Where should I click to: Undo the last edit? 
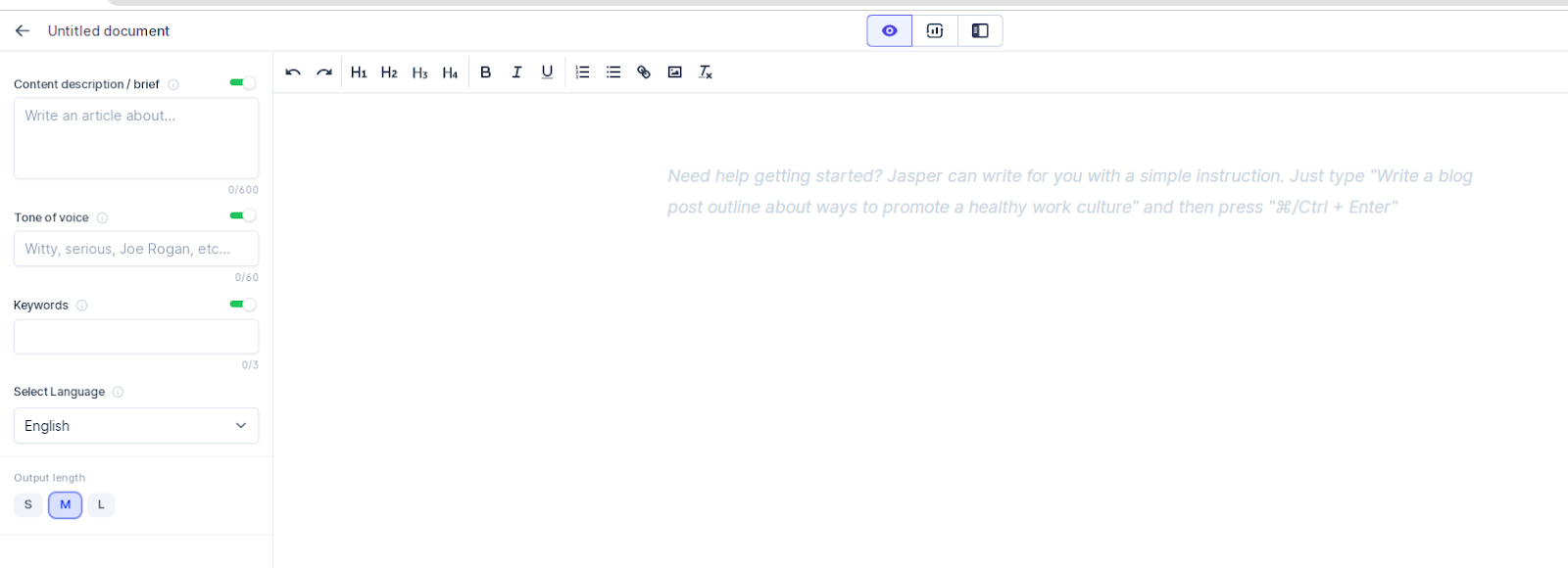tap(293, 72)
